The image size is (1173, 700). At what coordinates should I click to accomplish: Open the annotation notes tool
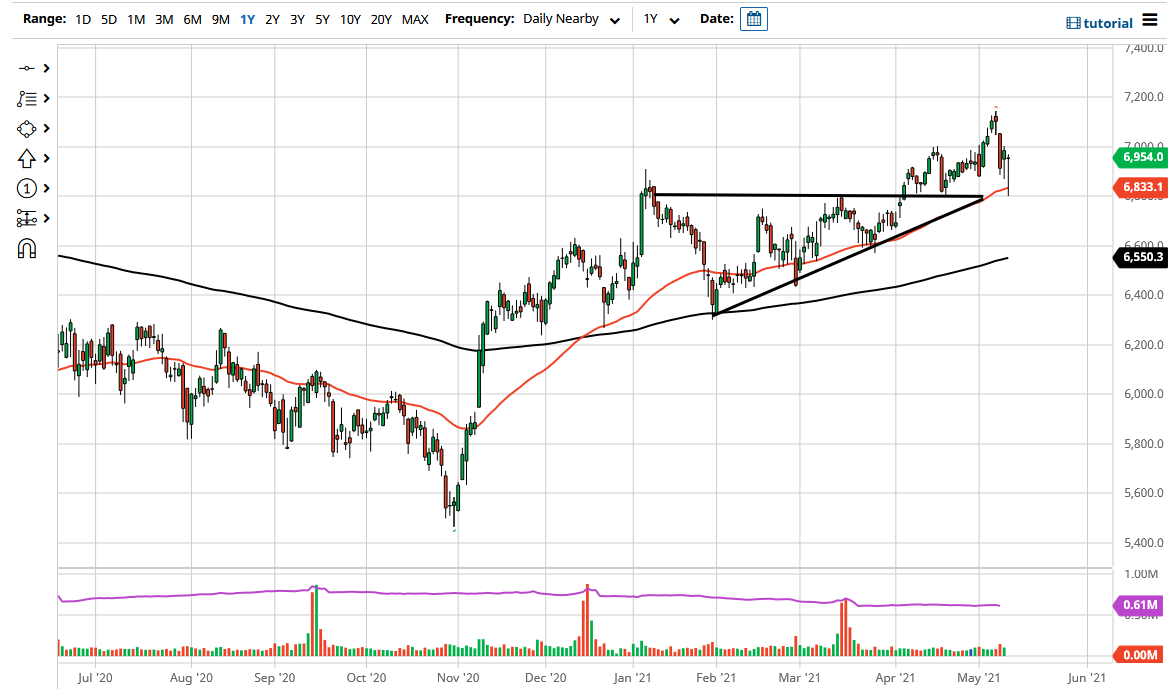[27, 98]
